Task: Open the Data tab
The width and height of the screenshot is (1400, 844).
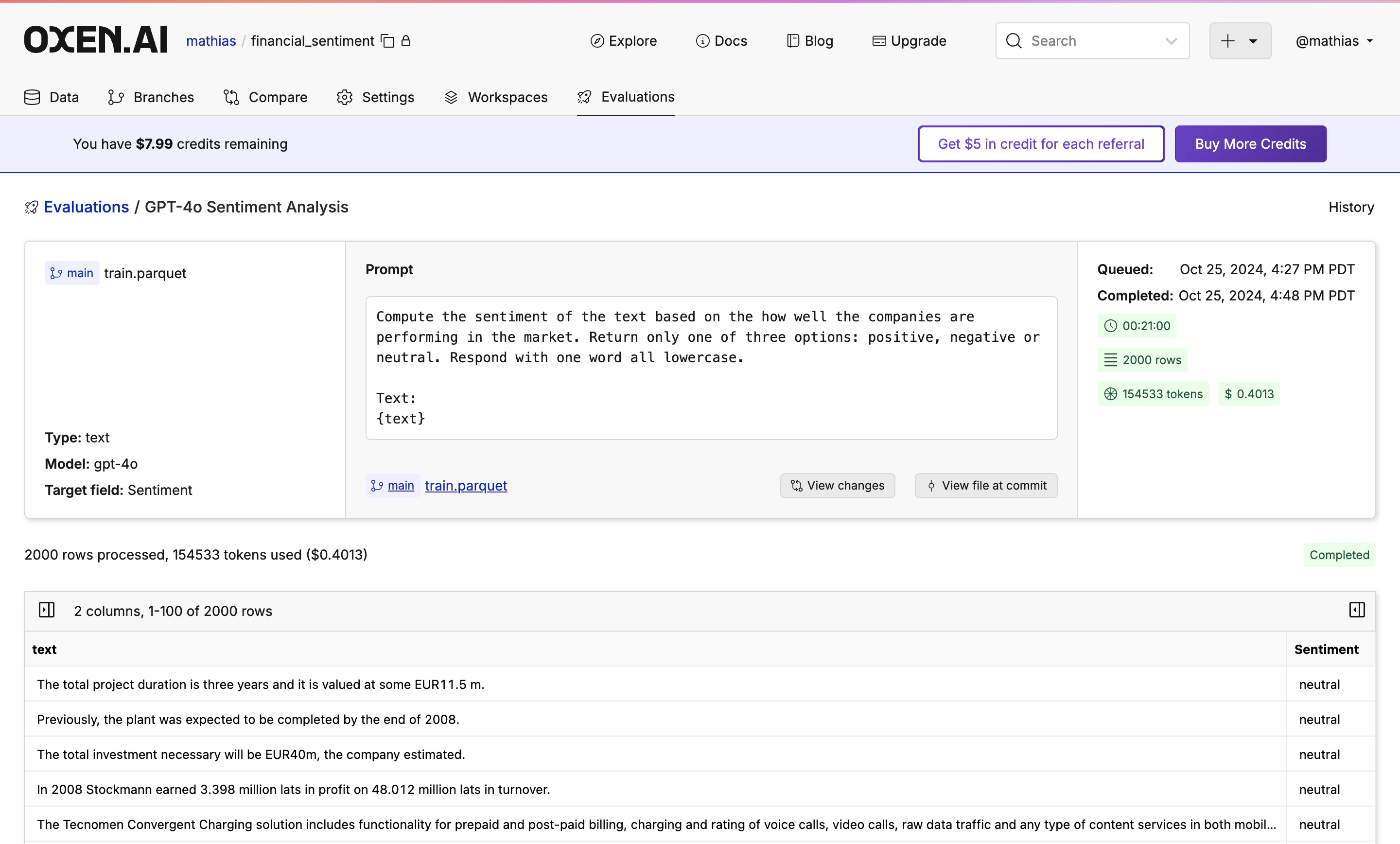Action: (52, 97)
